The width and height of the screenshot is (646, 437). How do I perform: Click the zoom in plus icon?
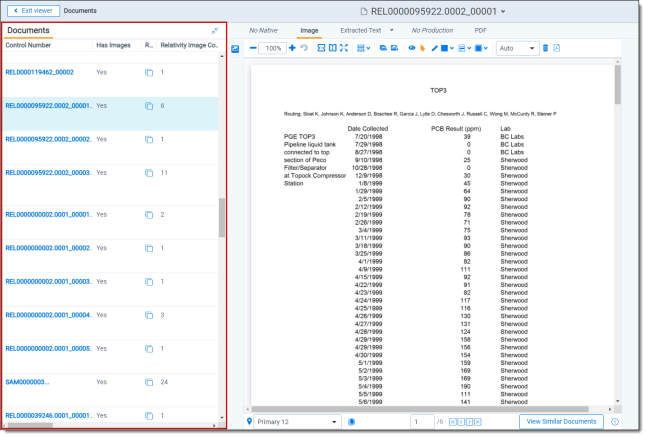coord(292,48)
